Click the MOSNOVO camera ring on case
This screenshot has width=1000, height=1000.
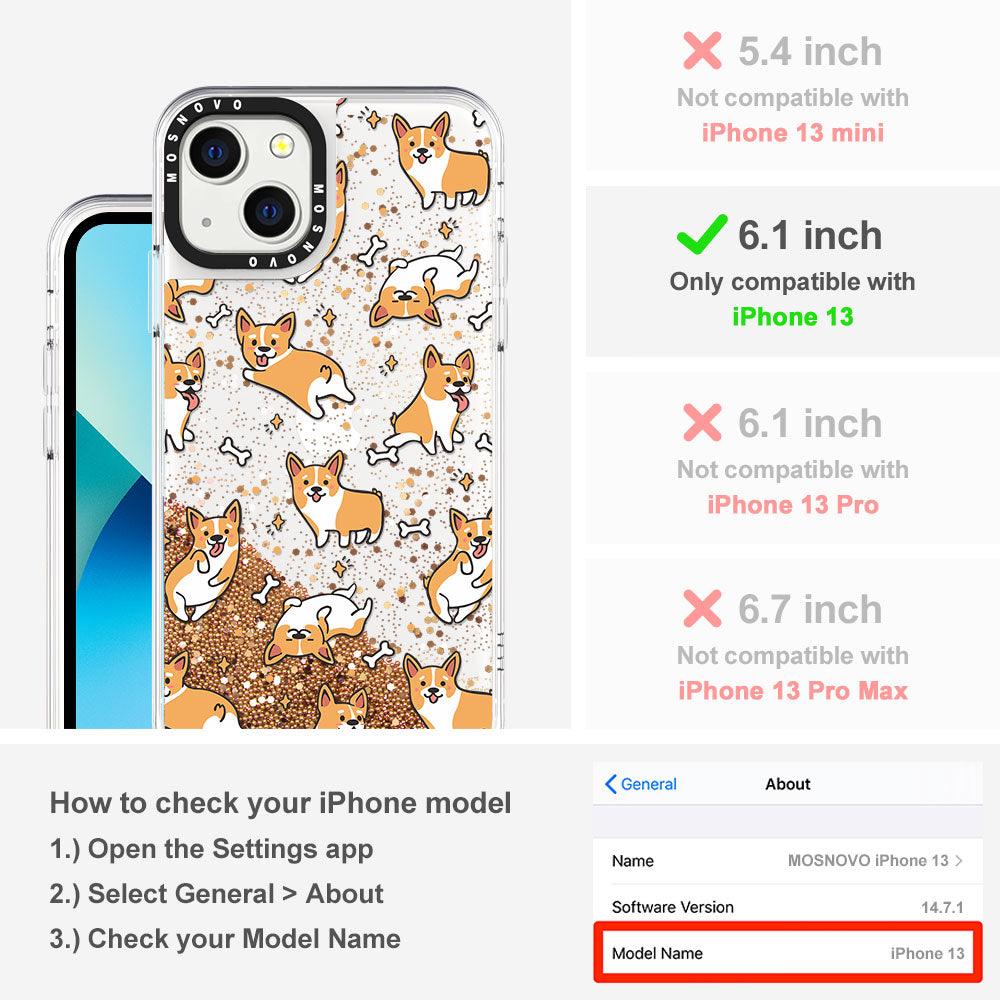[x=246, y=184]
